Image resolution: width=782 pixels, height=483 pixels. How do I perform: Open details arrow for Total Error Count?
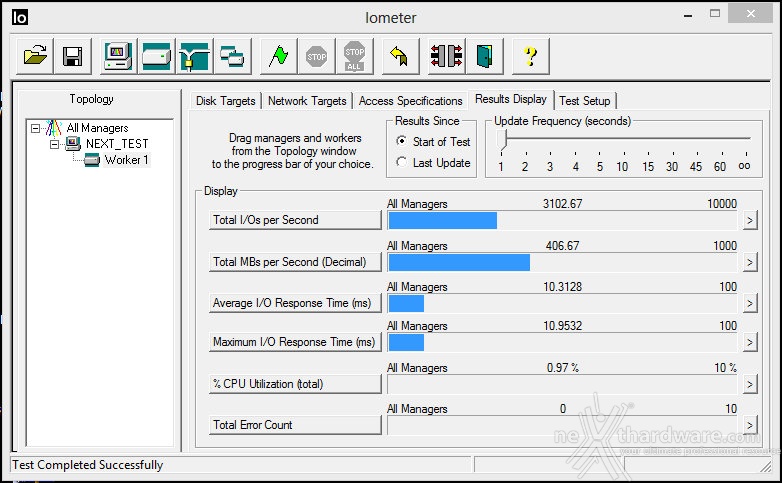pyautogui.click(x=750, y=425)
